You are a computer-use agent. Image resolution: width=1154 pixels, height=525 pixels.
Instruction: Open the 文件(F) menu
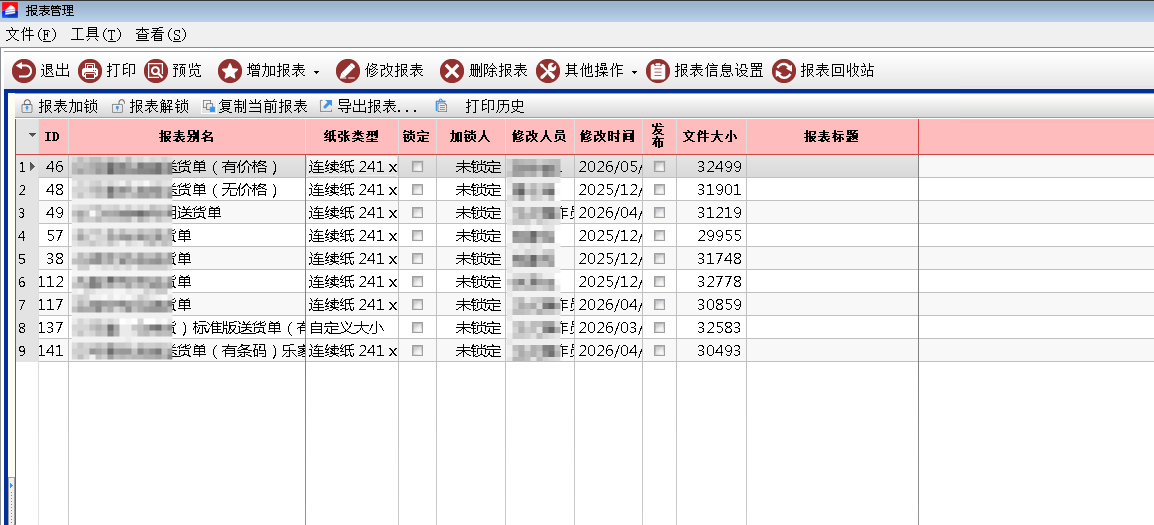[x=31, y=35]
